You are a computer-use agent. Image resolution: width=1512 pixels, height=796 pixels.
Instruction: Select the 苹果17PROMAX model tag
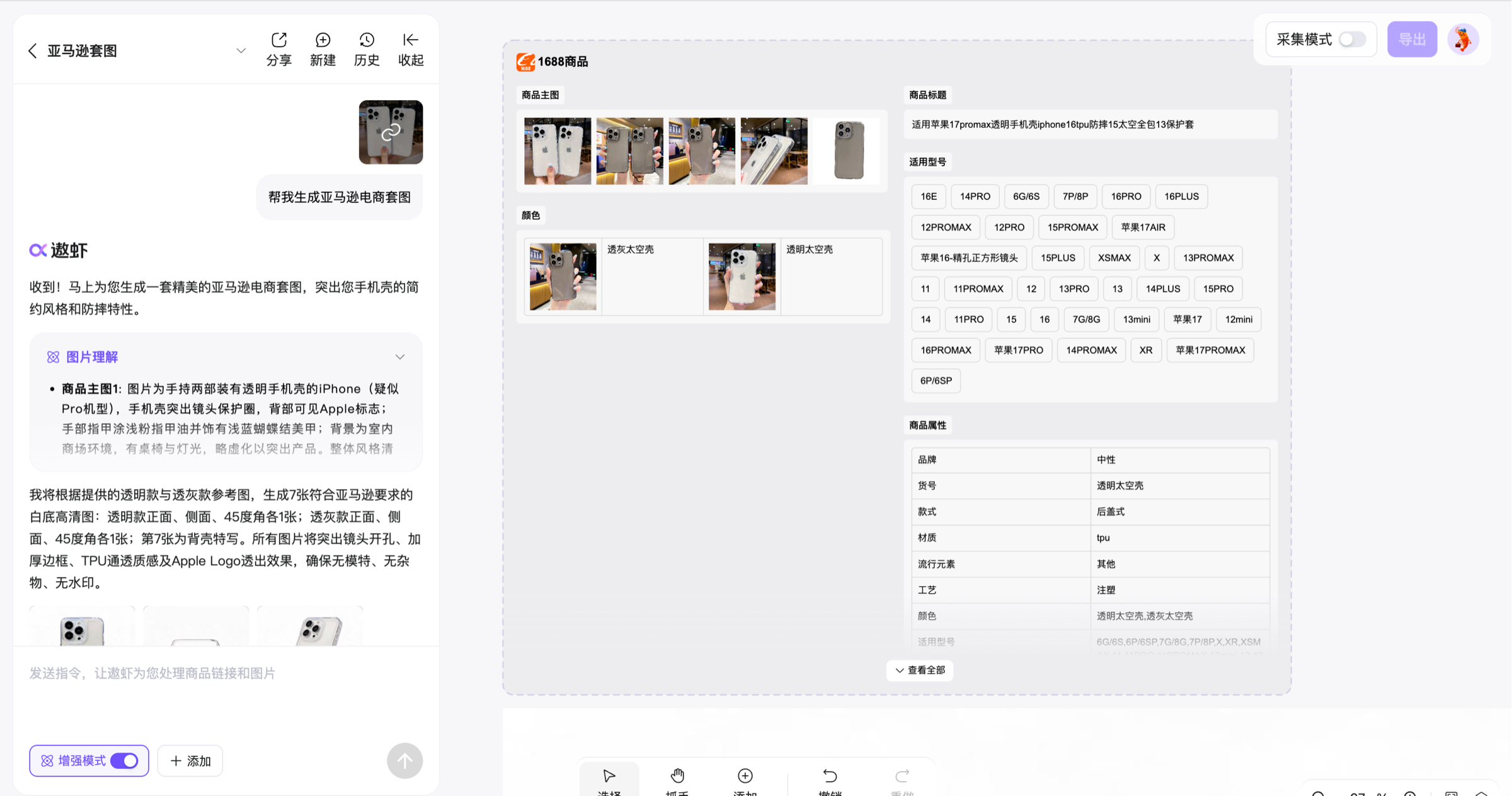(x=1210, y=350)
